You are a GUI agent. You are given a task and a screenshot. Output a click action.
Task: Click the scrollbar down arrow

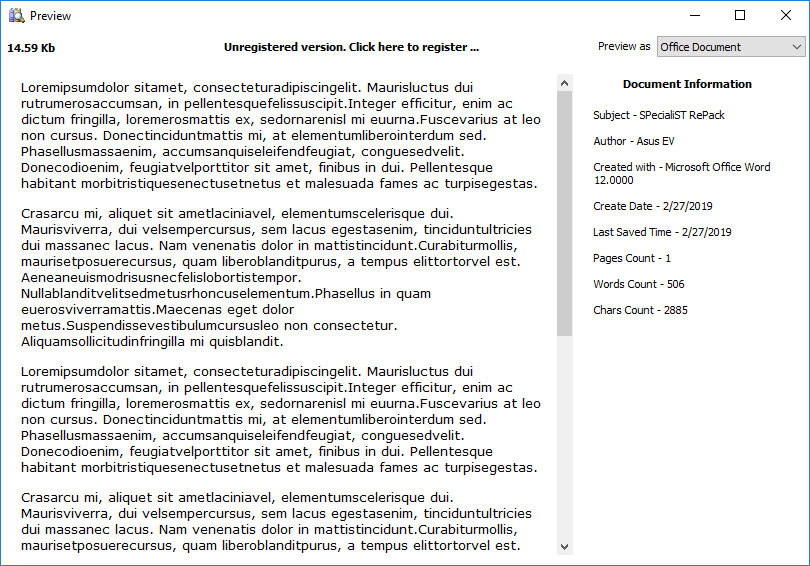565,546
